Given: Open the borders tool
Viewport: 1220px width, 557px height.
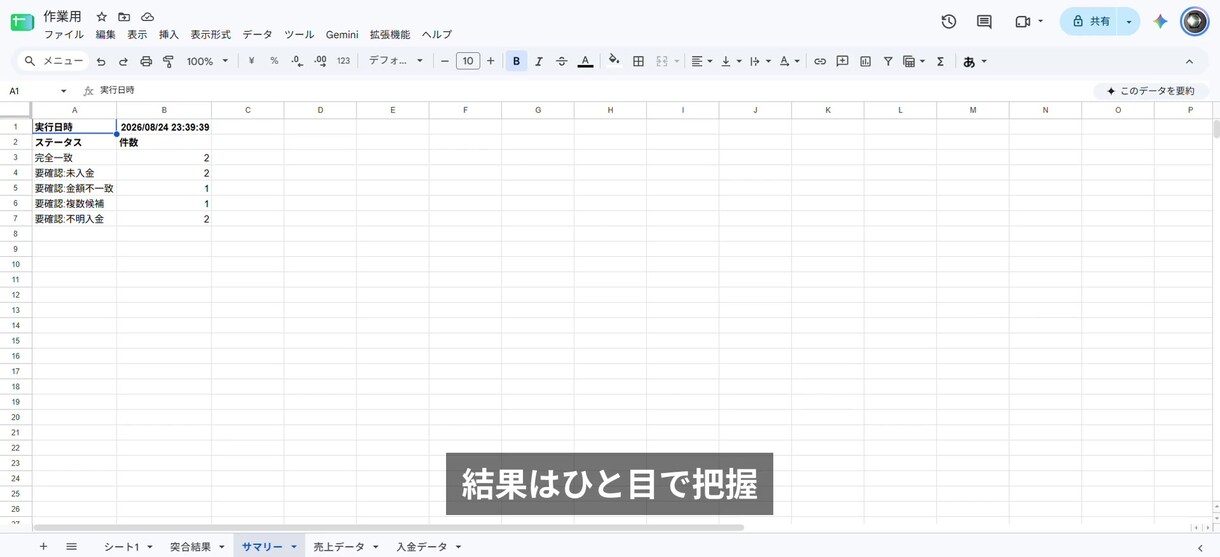Looking at the screenshot, I should pyautogui.click(x=638, y=61).
